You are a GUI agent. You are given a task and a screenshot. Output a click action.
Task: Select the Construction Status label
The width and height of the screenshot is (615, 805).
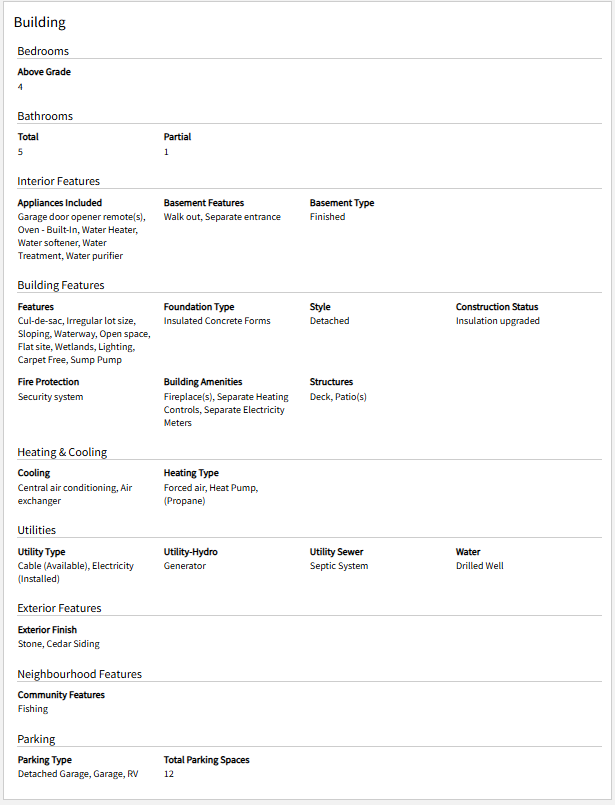(x=497, y=307)
